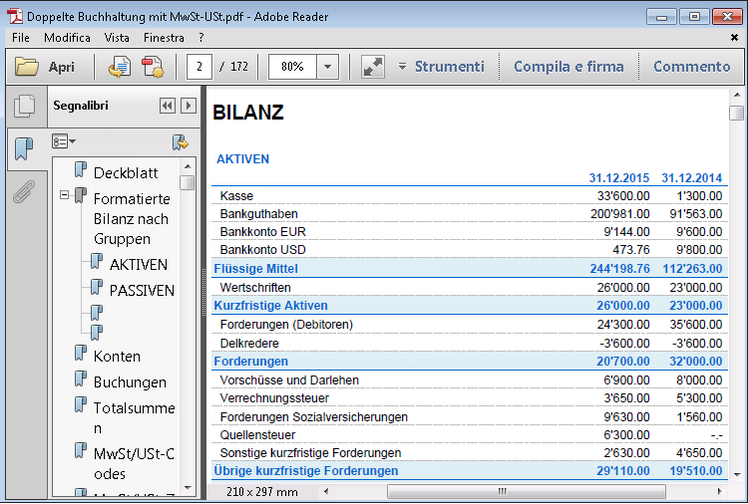
Task: Open the Commento pane
Action: [692, 66]
